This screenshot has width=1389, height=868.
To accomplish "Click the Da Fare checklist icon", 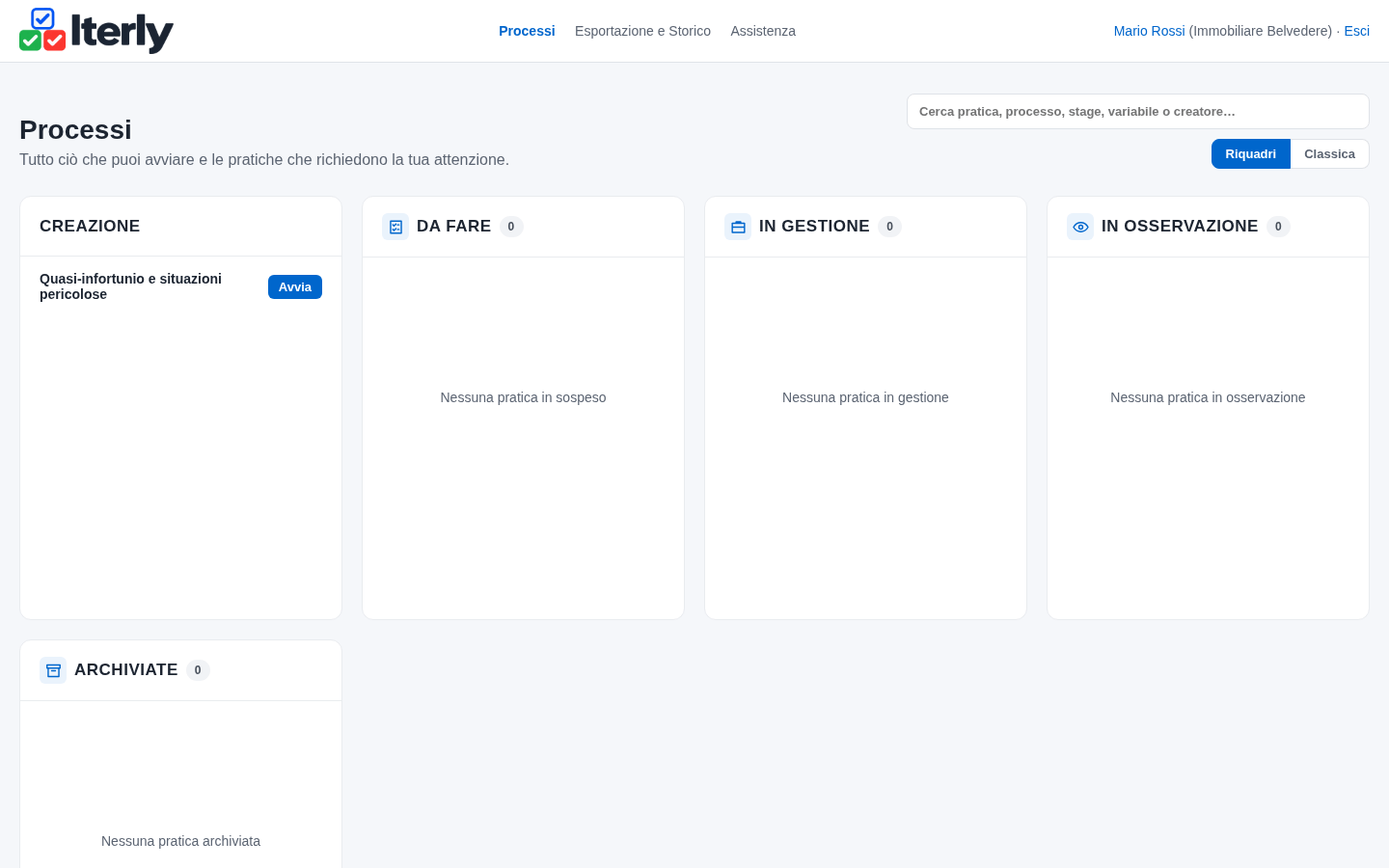I will (x=395, y=227).
